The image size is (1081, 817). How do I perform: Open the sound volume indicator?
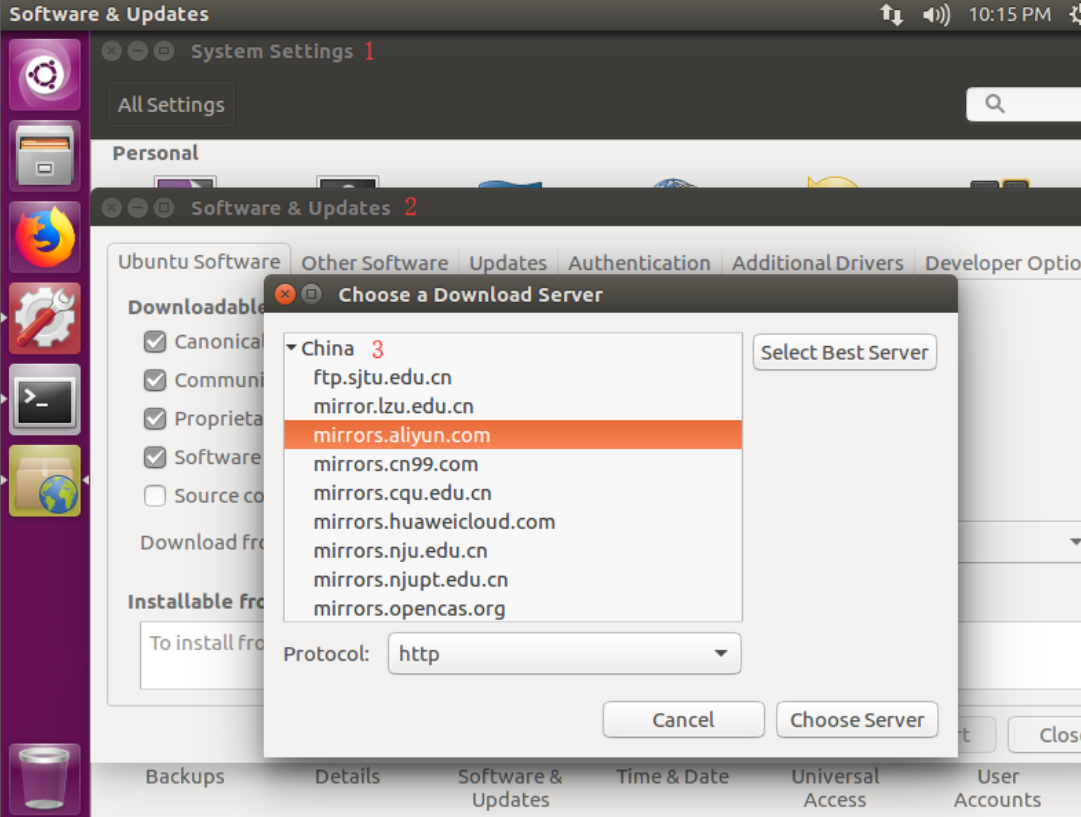click(x=936, y=14)
